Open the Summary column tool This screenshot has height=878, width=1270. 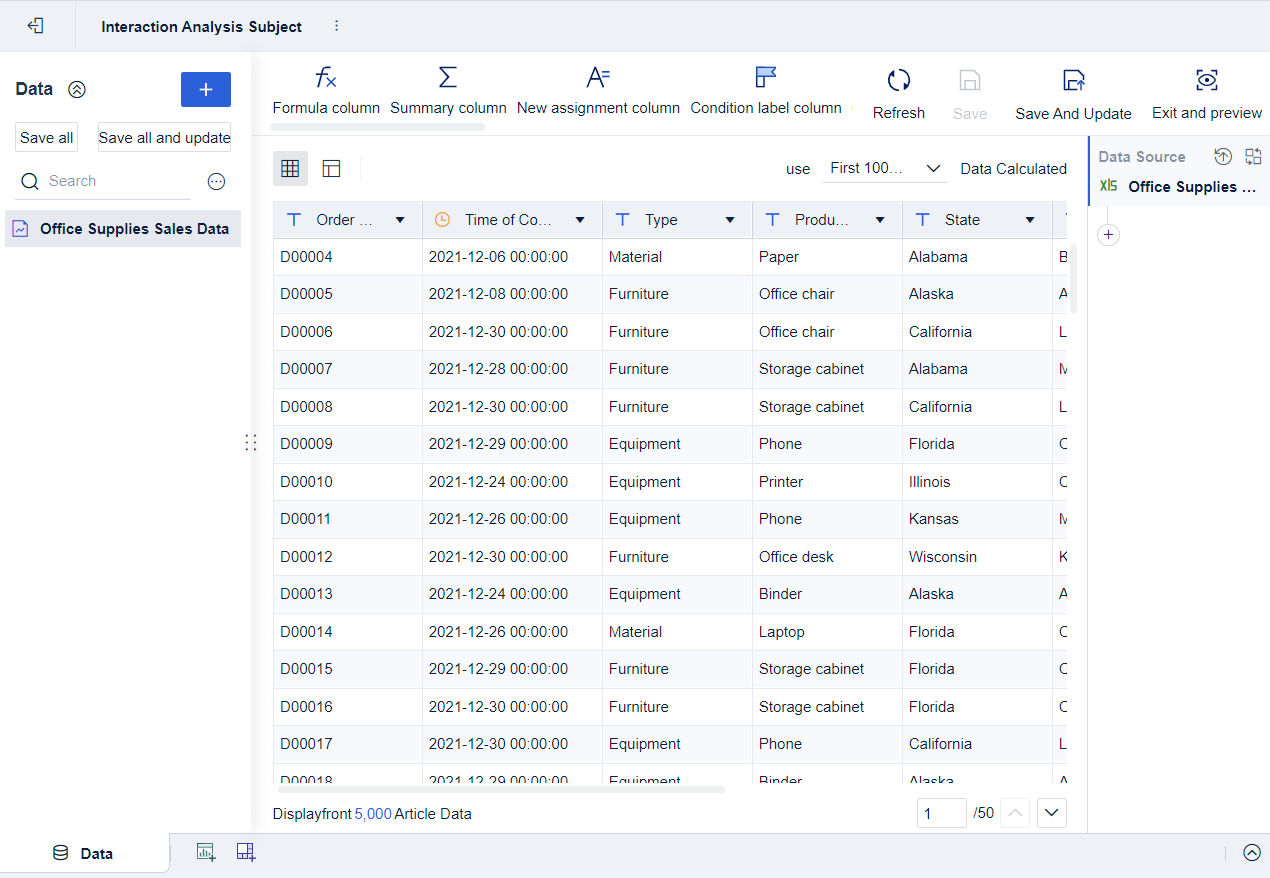pyautogui.click(x=448, y=90)
